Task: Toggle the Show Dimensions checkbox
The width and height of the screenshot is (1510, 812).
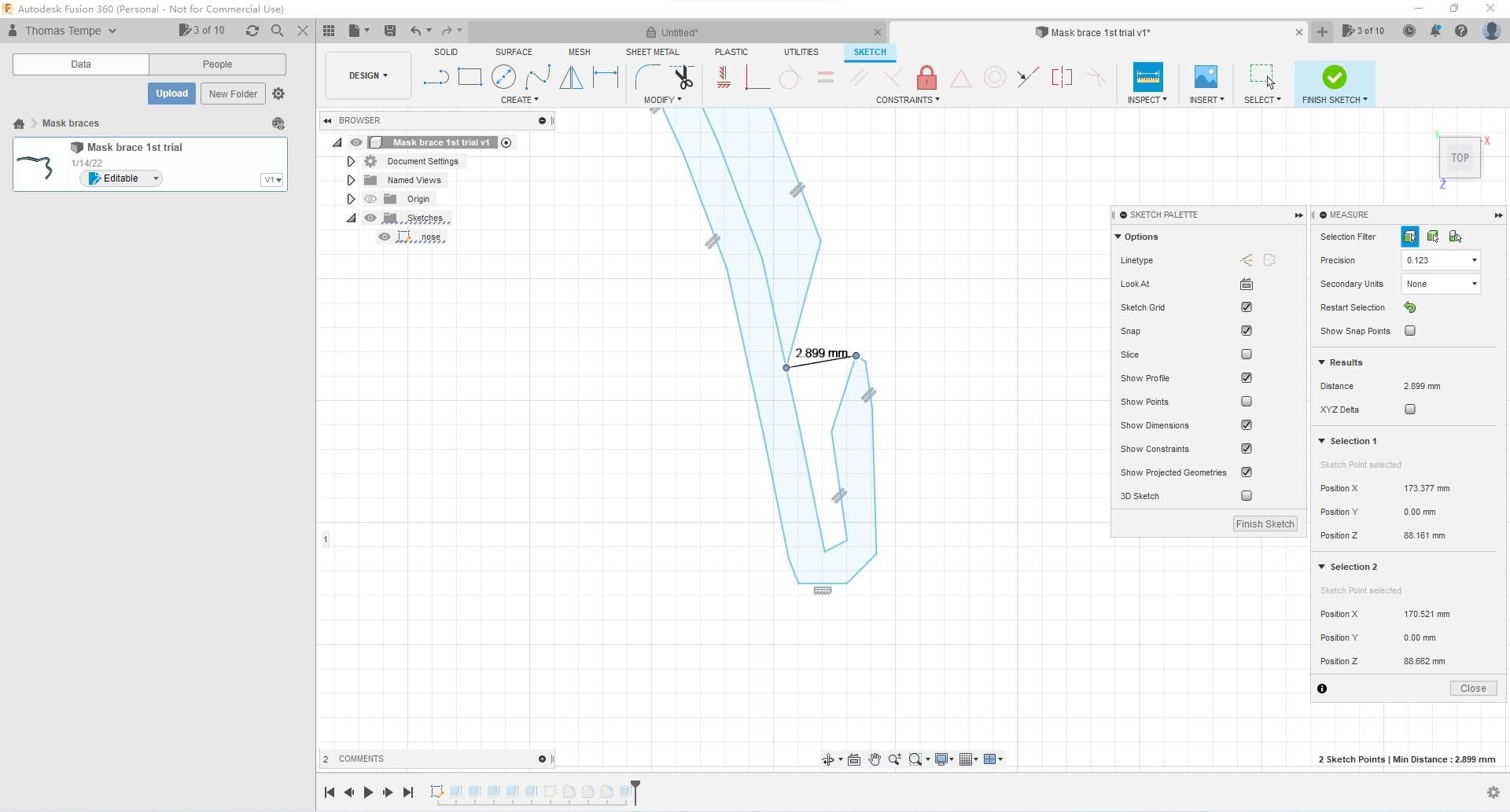Action: point(1247,425)
